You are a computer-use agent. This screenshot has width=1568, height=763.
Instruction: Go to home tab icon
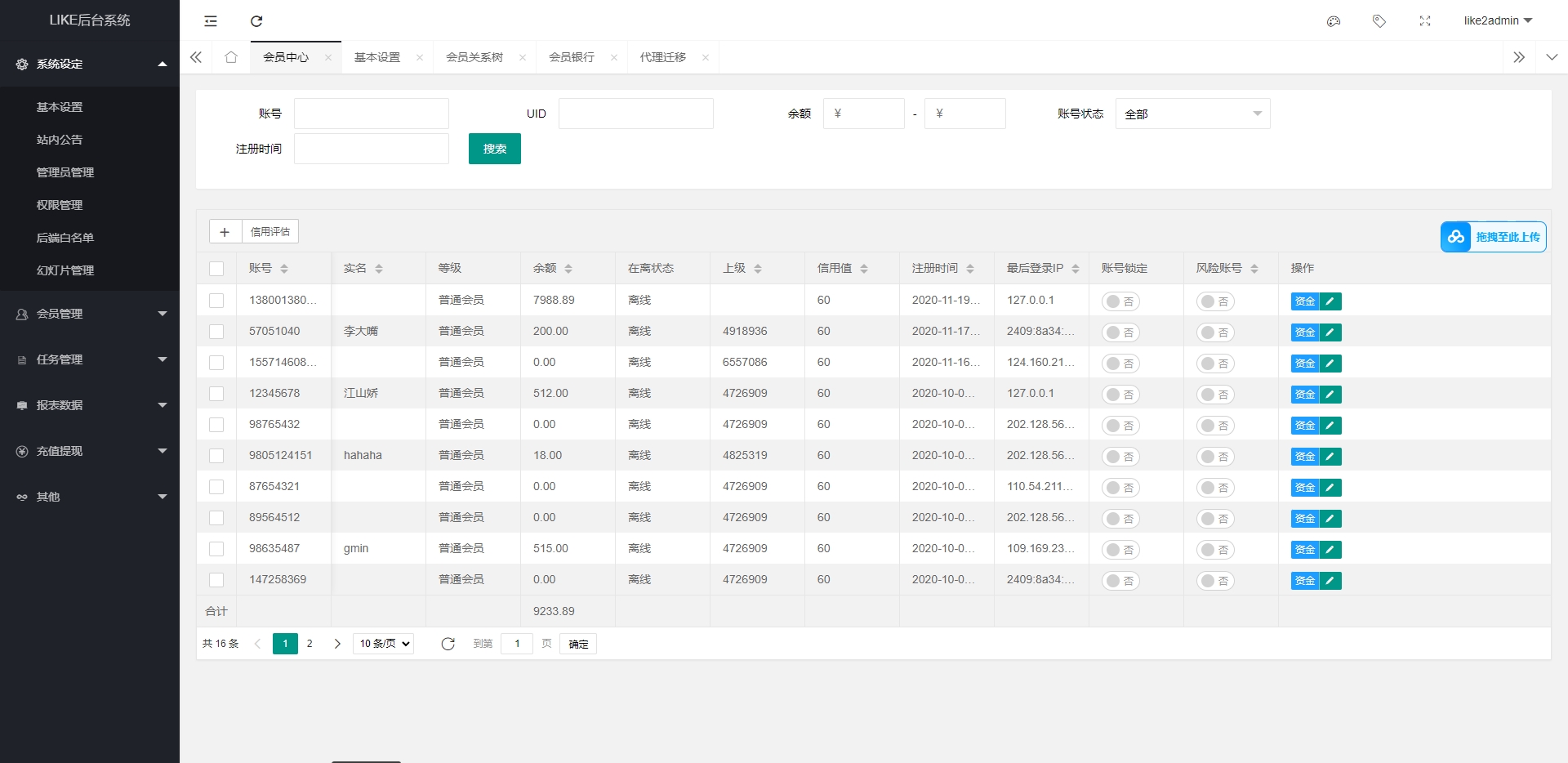click(231, 57)
